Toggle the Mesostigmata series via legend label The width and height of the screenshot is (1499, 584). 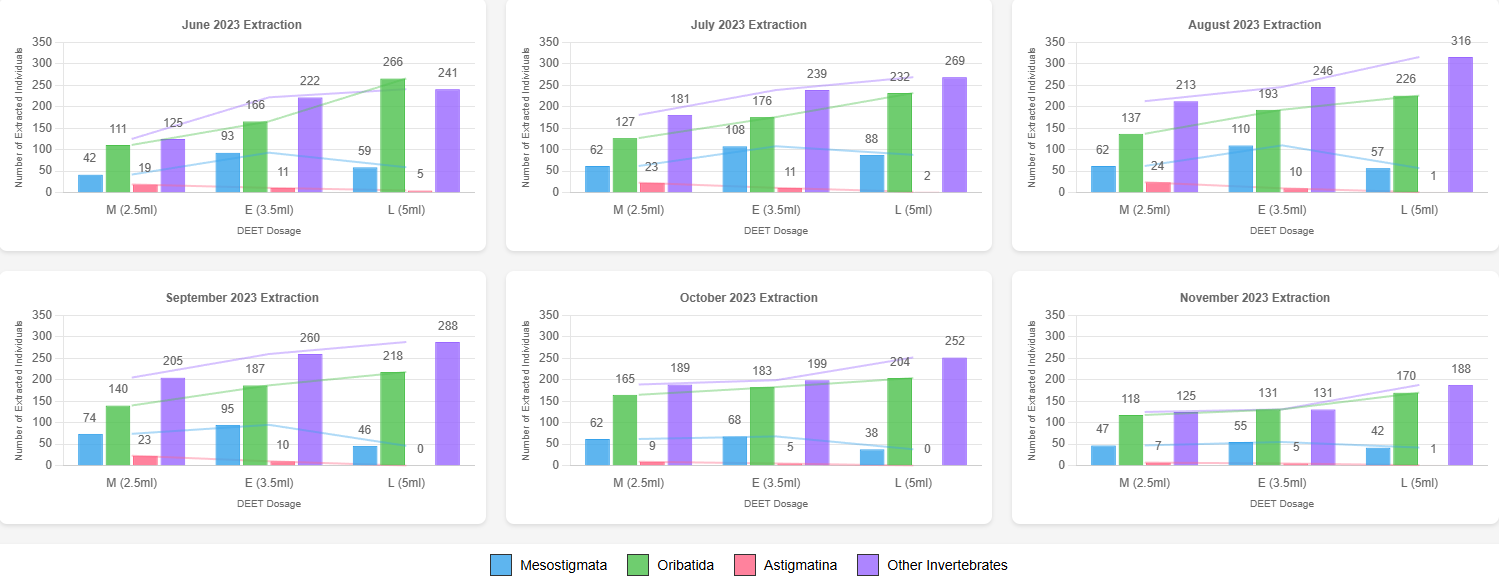pyautogui.click(x=563, y=565)
